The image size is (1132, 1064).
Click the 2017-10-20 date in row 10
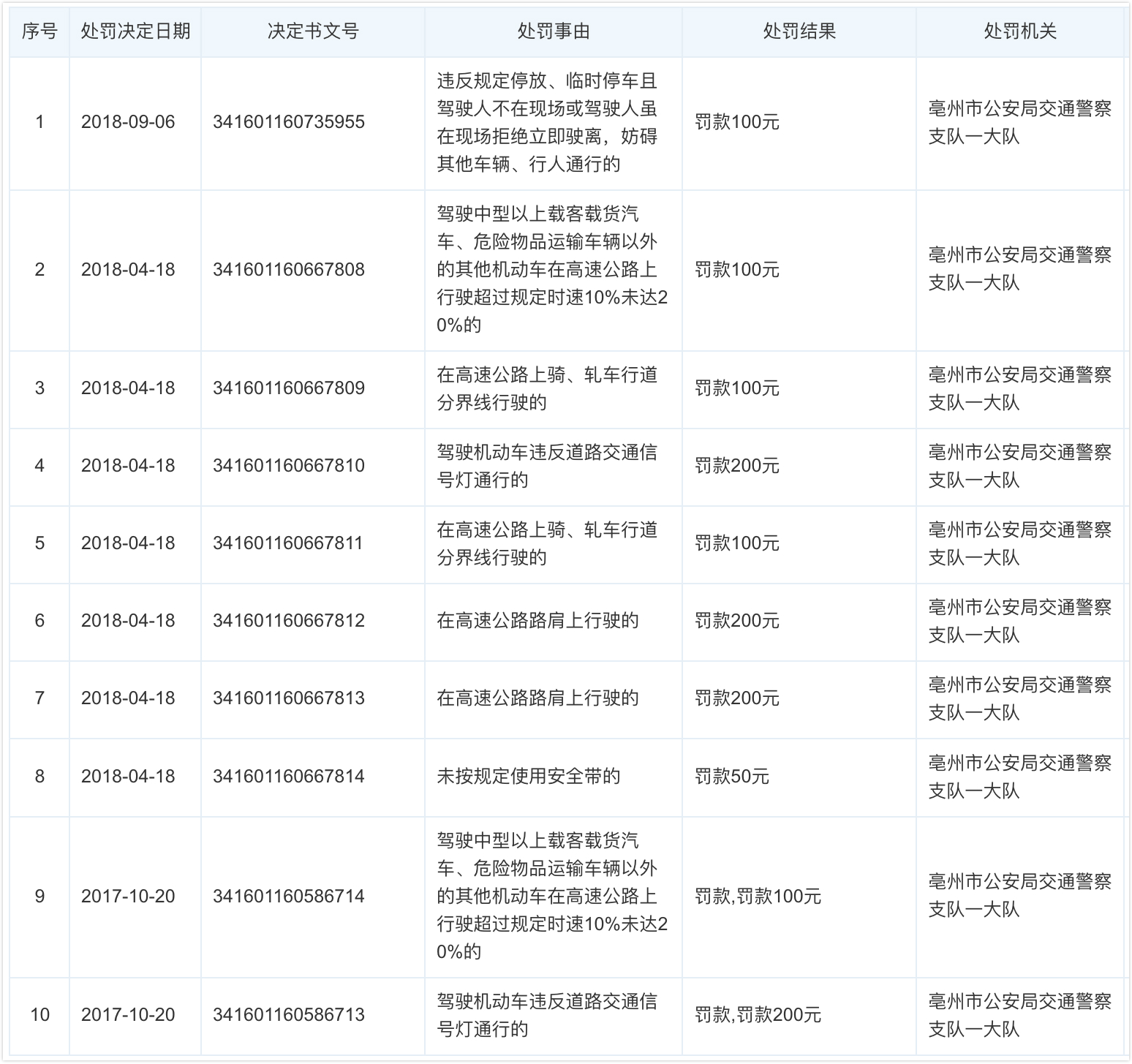point(128,1015)
